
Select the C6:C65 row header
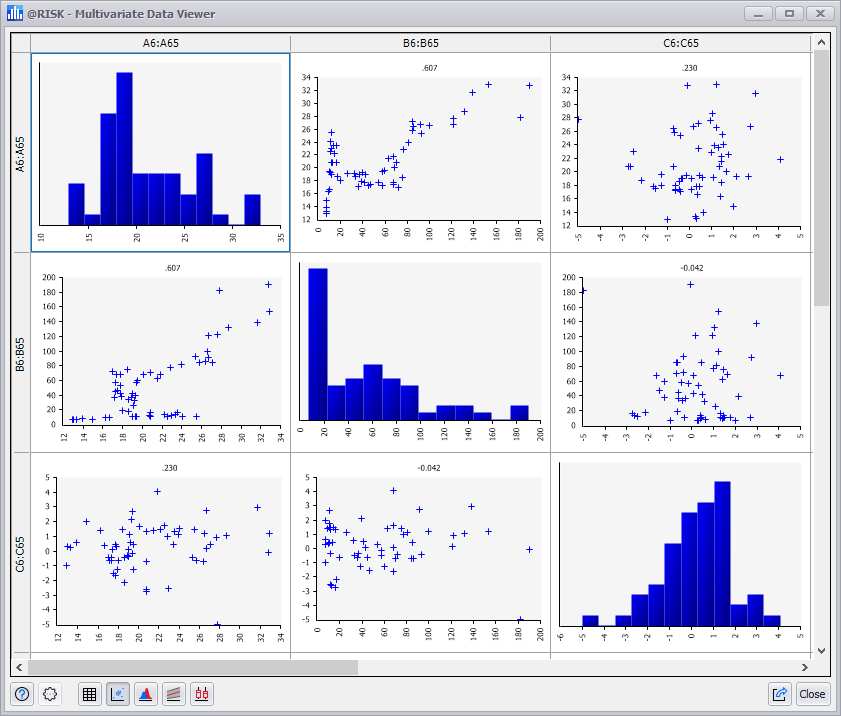20,552
